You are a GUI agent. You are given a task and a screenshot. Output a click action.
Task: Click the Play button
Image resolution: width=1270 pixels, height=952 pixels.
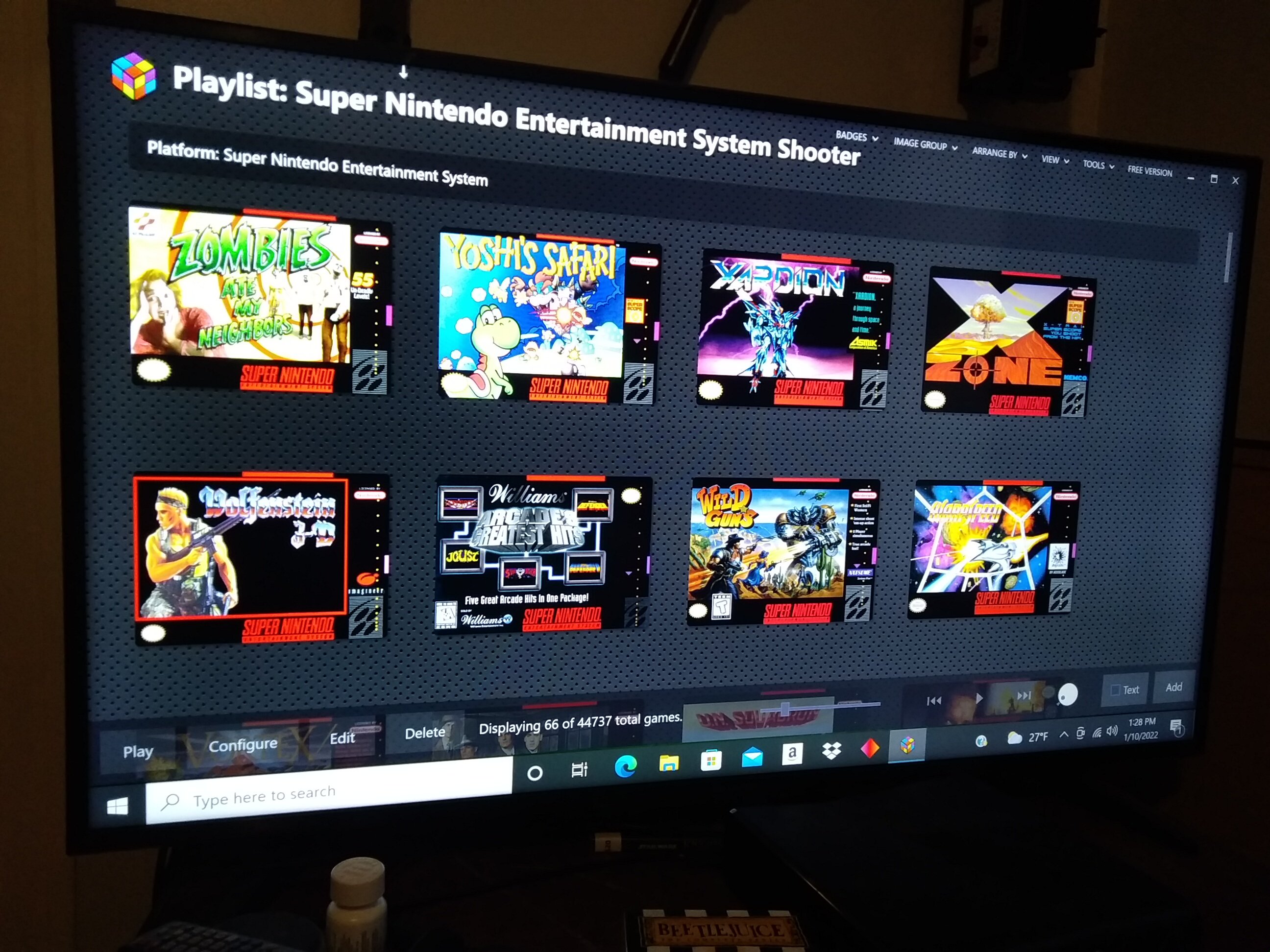tap(138, 751)
